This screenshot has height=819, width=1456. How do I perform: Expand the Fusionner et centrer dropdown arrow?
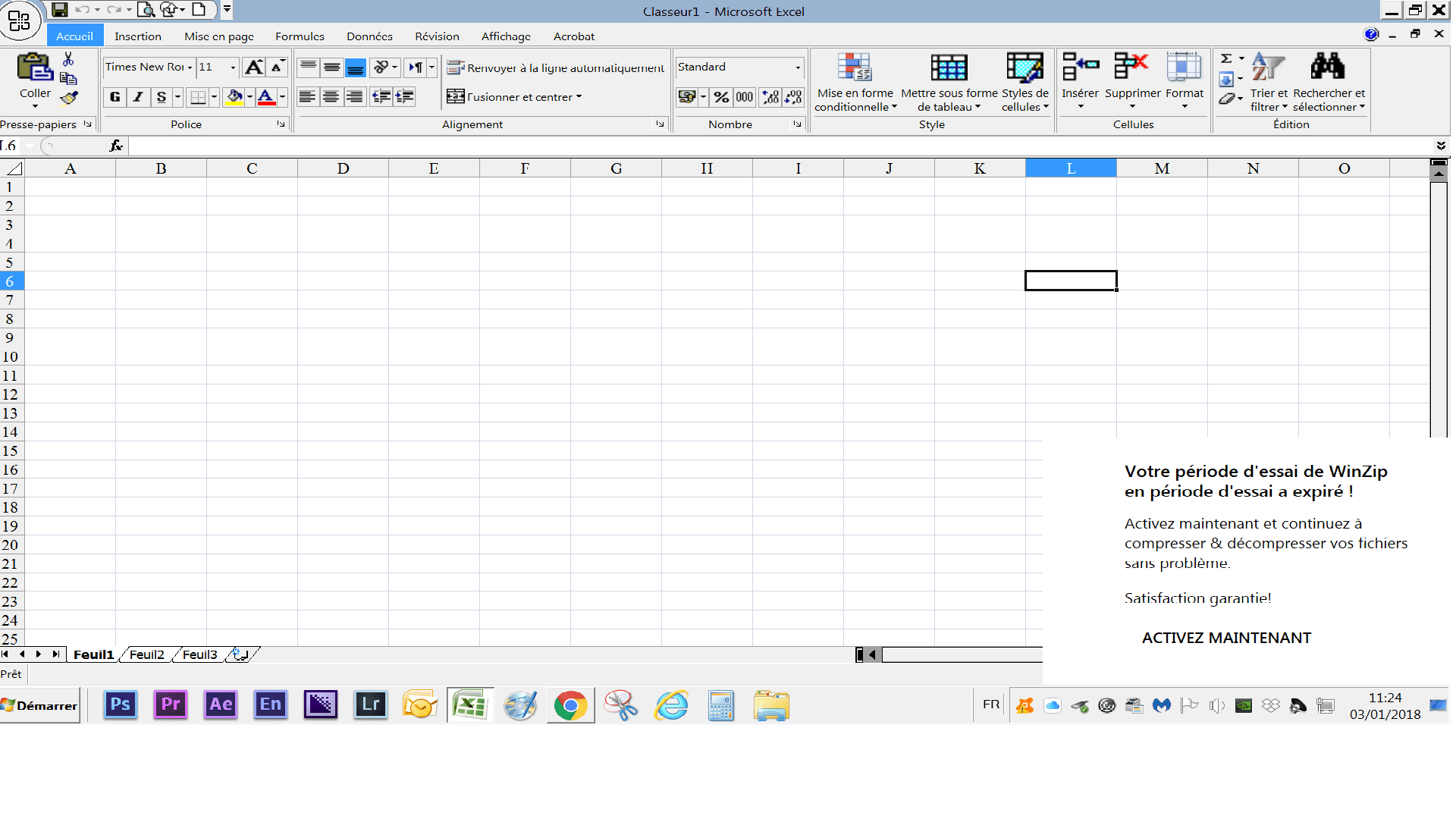(x=579, y=97)
